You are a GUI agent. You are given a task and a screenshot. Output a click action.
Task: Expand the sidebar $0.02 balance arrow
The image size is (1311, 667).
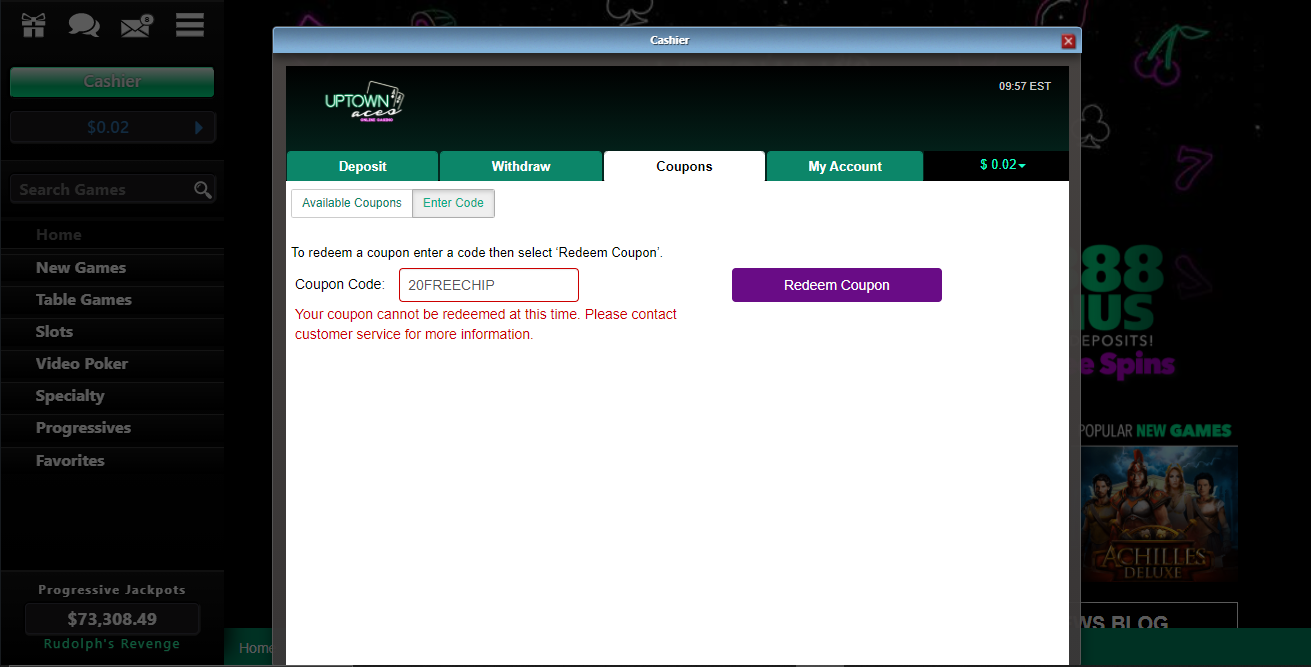[199, 128]
